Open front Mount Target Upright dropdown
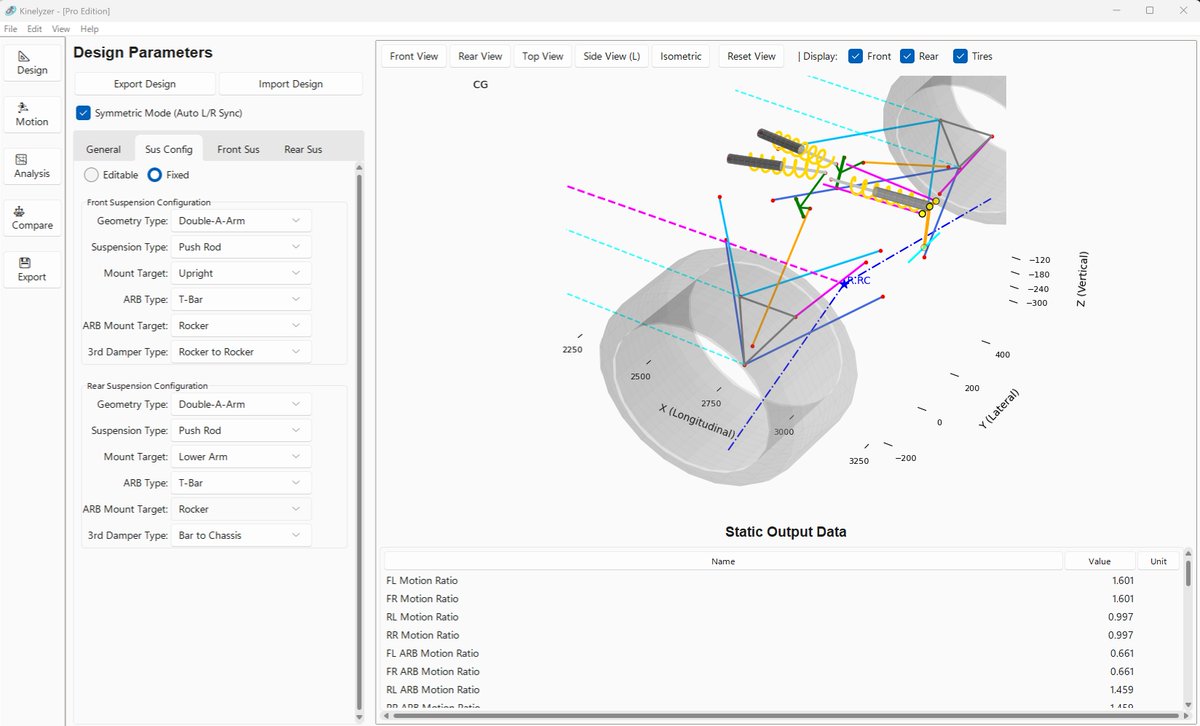Viewport: 1200px width, 726px height. [x=241, y=272]
